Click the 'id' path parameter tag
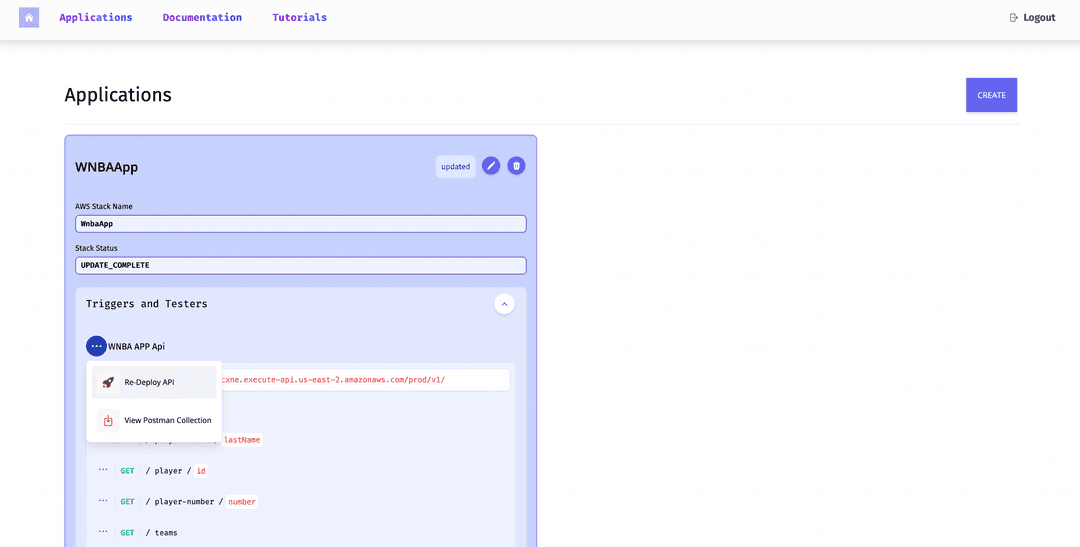 coord(201,471)
